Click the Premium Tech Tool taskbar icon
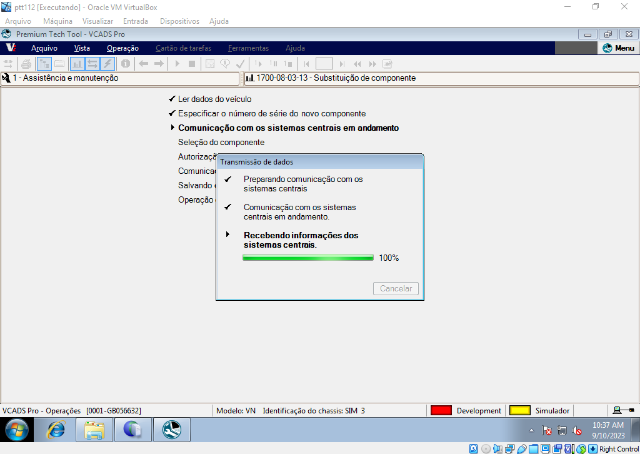The width and height of the screenshot is (640, 454). pos(171,430)
